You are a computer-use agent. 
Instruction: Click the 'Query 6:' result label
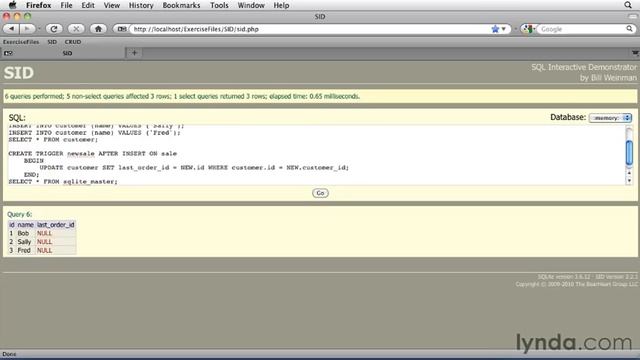coord(19,214)
